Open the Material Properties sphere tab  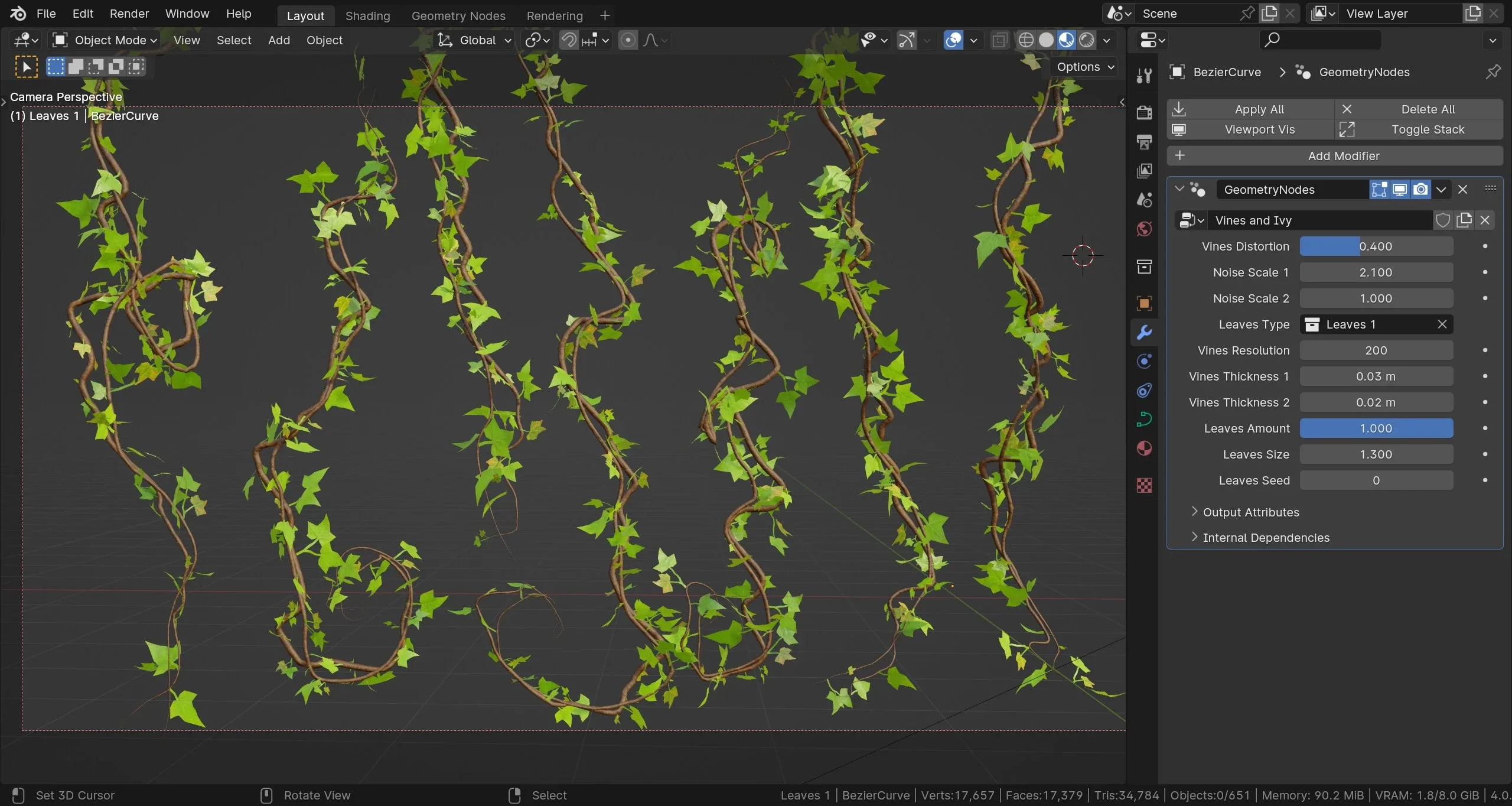pyautogui.click(x=1145, y=448)
